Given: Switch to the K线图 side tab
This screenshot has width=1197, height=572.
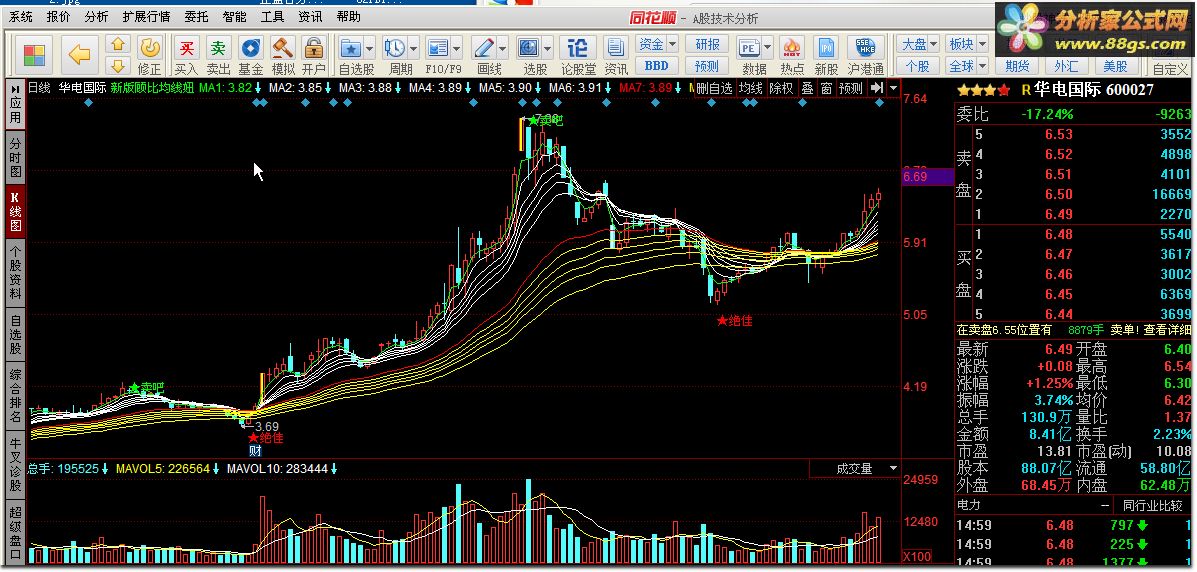Looking at the screenshot, I should click(15, 210).
